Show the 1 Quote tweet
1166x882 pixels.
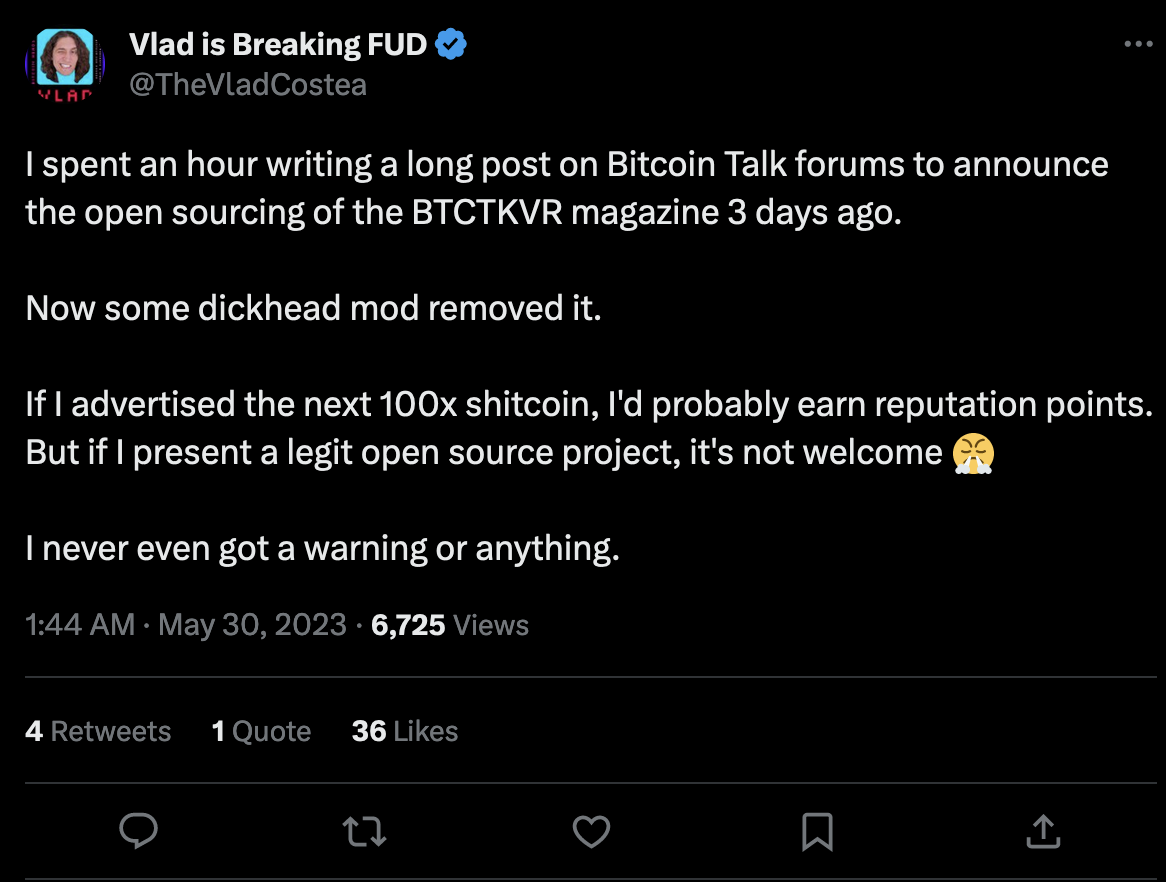tap(261, 731)
